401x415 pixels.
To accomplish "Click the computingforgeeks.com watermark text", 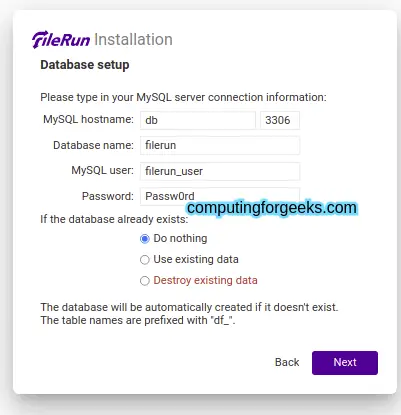I will (x=272, y=208).
